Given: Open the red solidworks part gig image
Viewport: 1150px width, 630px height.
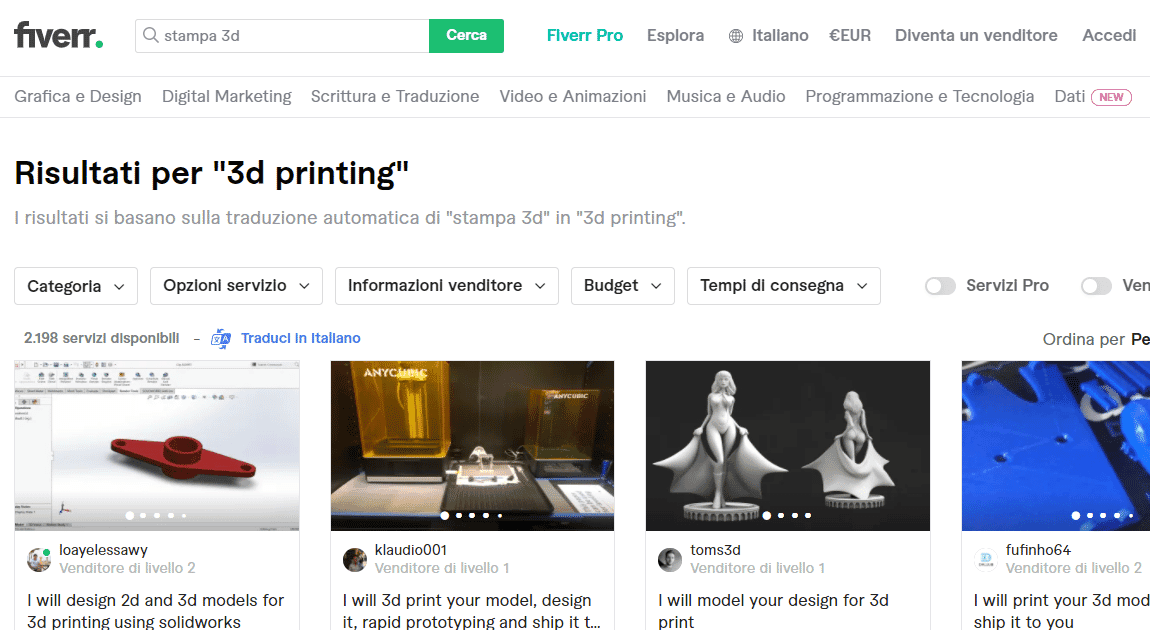Looking at the screenshot, I should pyautogui.click(x=157, y=445).
